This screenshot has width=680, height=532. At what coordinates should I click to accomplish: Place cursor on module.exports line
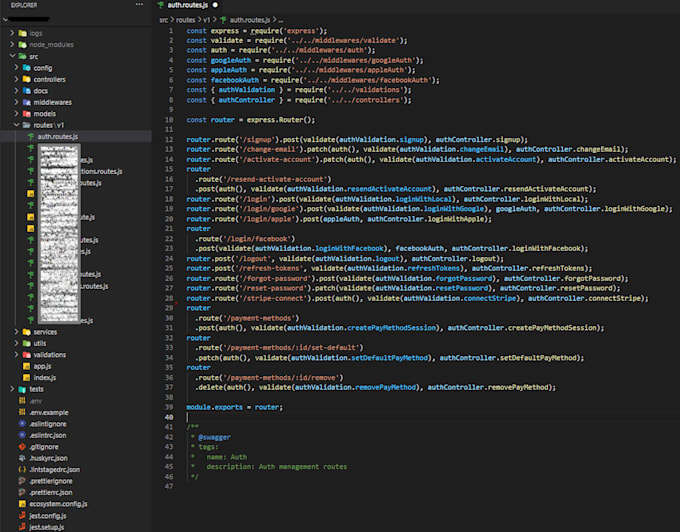pos(234,407)
